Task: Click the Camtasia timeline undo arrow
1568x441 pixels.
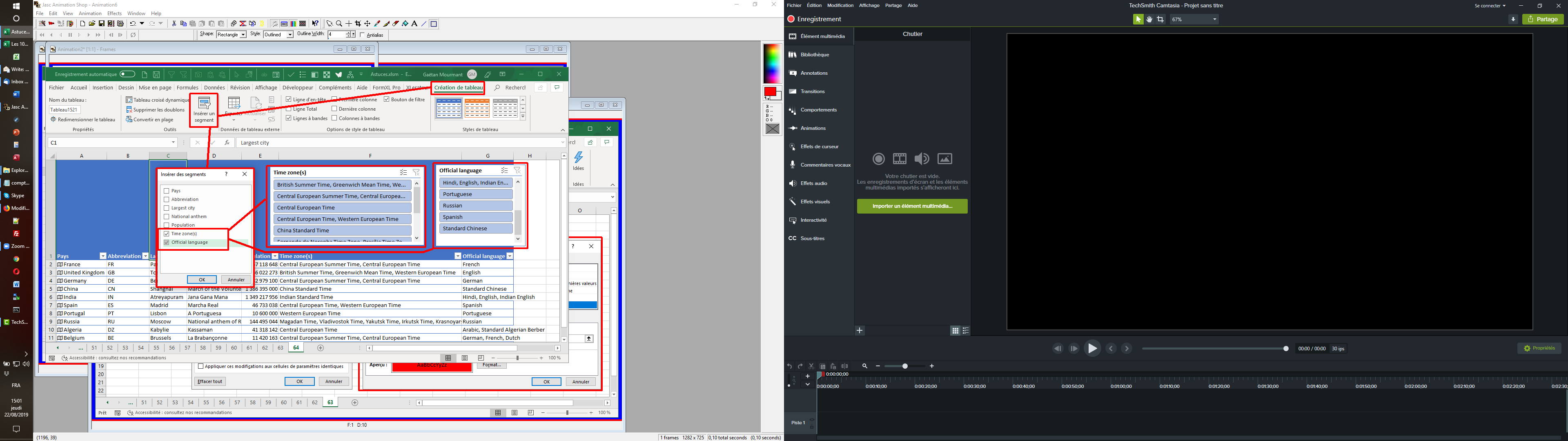Action: coord(789,366)
